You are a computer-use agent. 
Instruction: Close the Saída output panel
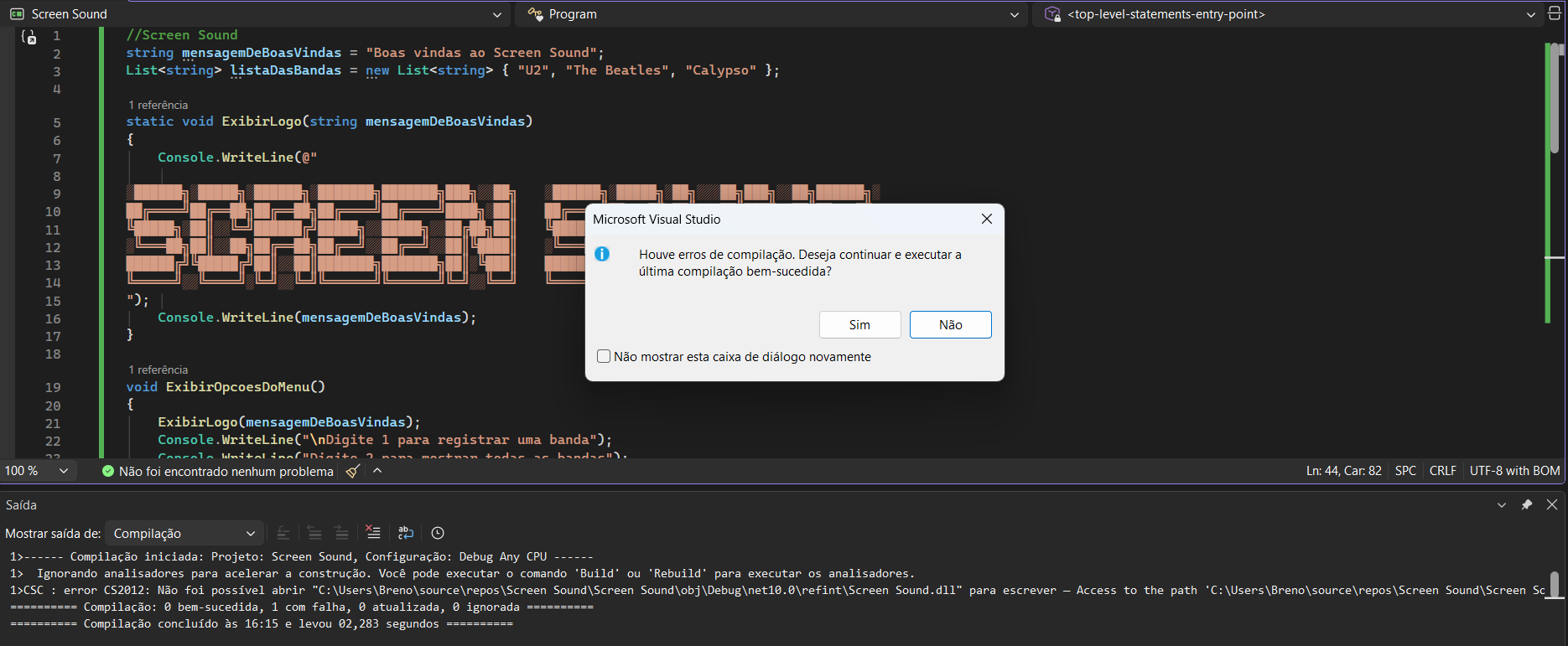1552,504
